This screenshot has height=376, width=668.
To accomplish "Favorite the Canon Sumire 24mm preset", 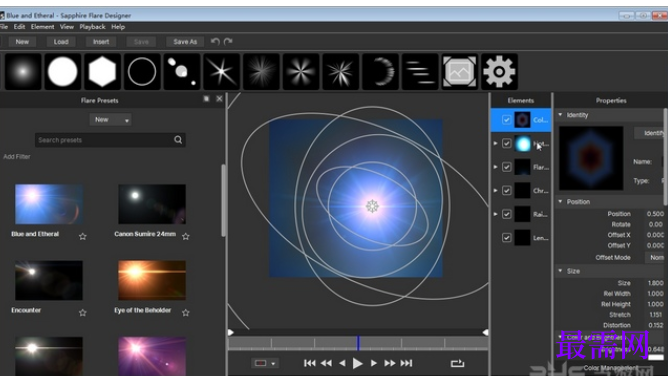I will click(x=186, y=236).
